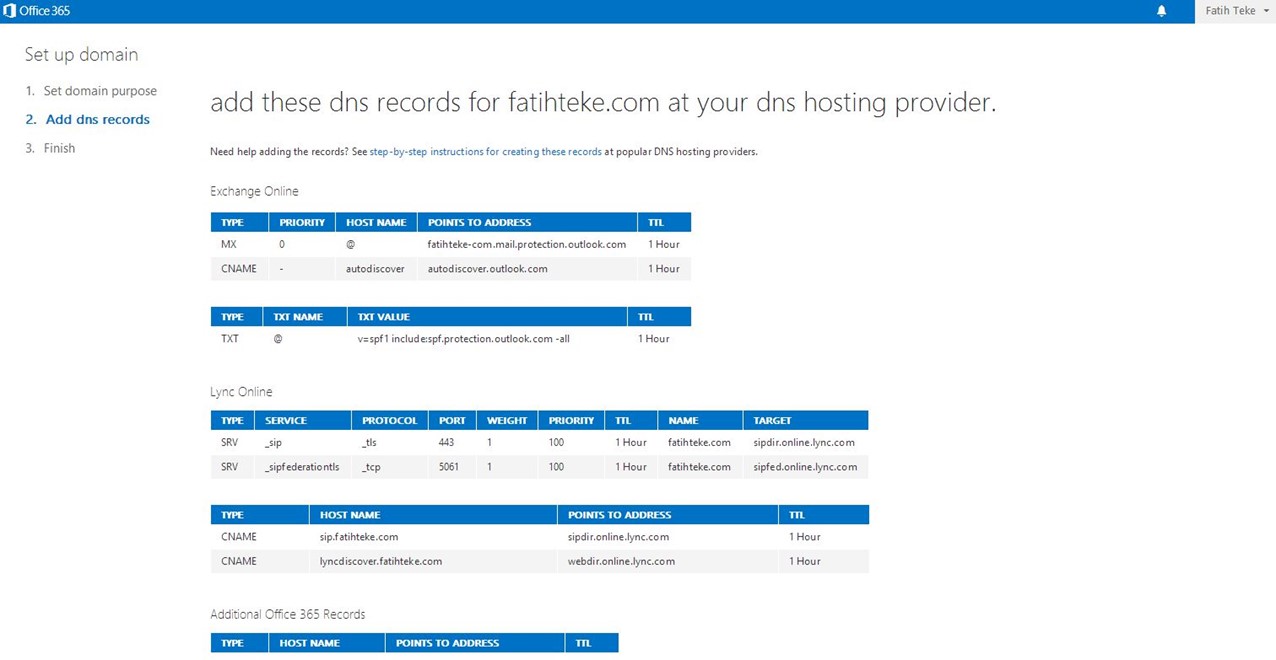Click the WEIGHT column header in Lync table
Viewport: 1276px width, 660px height.
coord(507,421)
